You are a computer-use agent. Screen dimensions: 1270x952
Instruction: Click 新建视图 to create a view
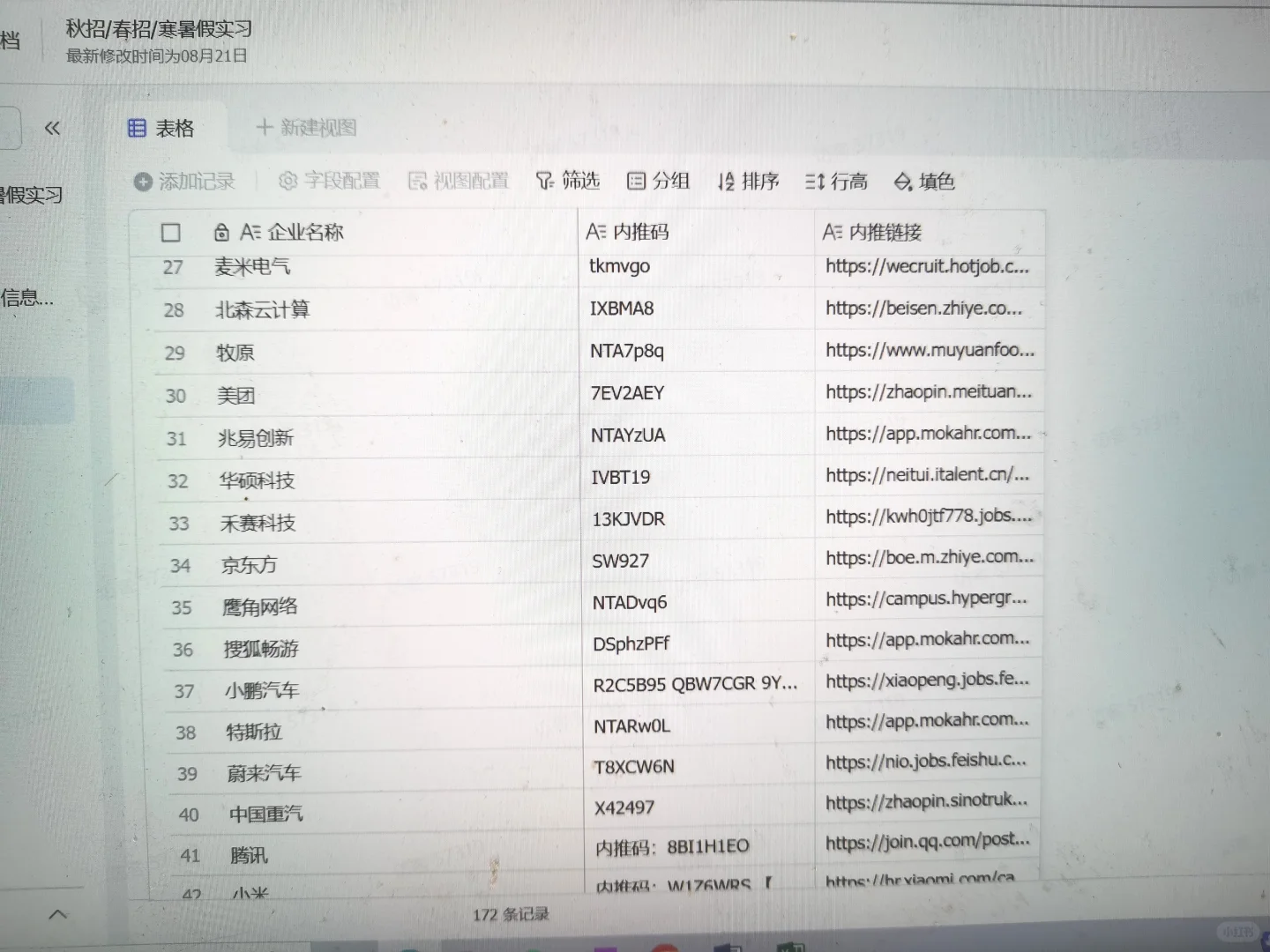point(306,128)
